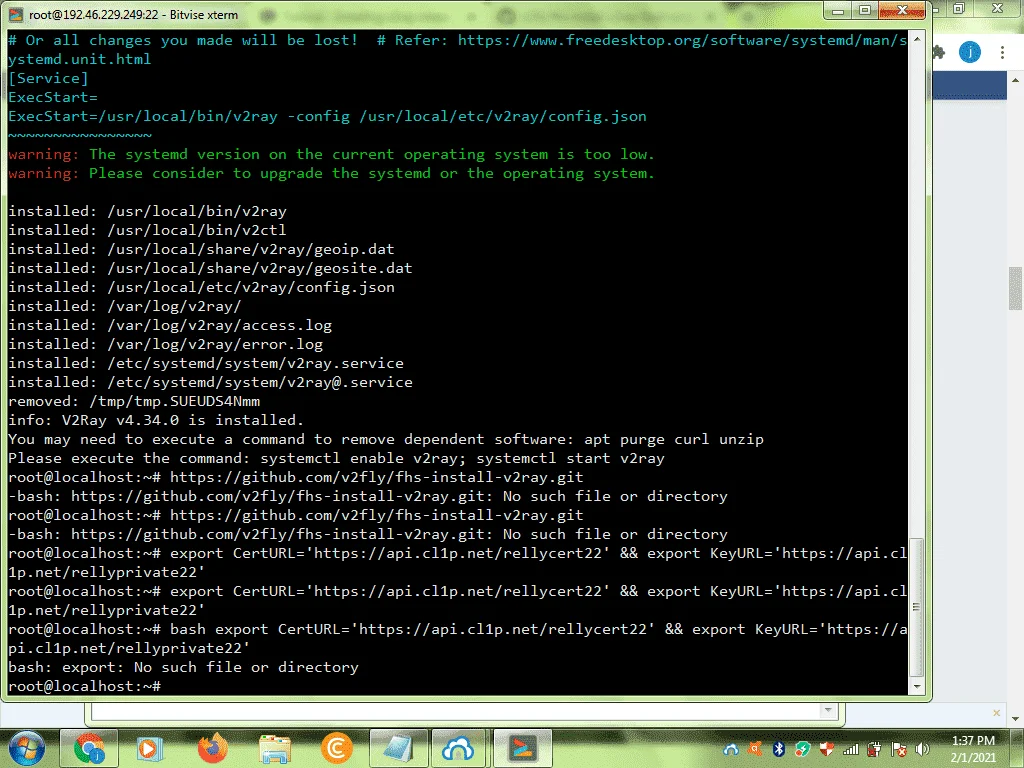Open the Chrome three-dot menu
Image resolution: width=1024 pixels, height=768 pixels.
[1002, 52]
